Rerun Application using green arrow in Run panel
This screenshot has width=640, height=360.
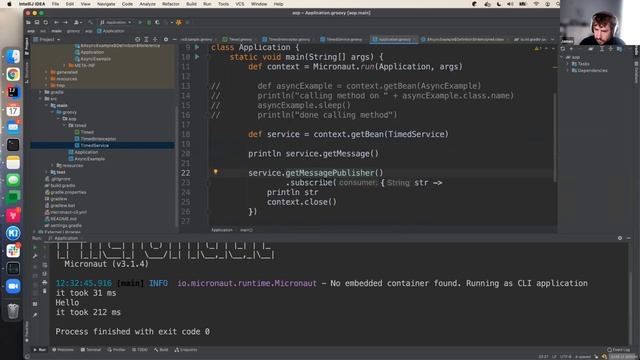click(x=35, y=247)
